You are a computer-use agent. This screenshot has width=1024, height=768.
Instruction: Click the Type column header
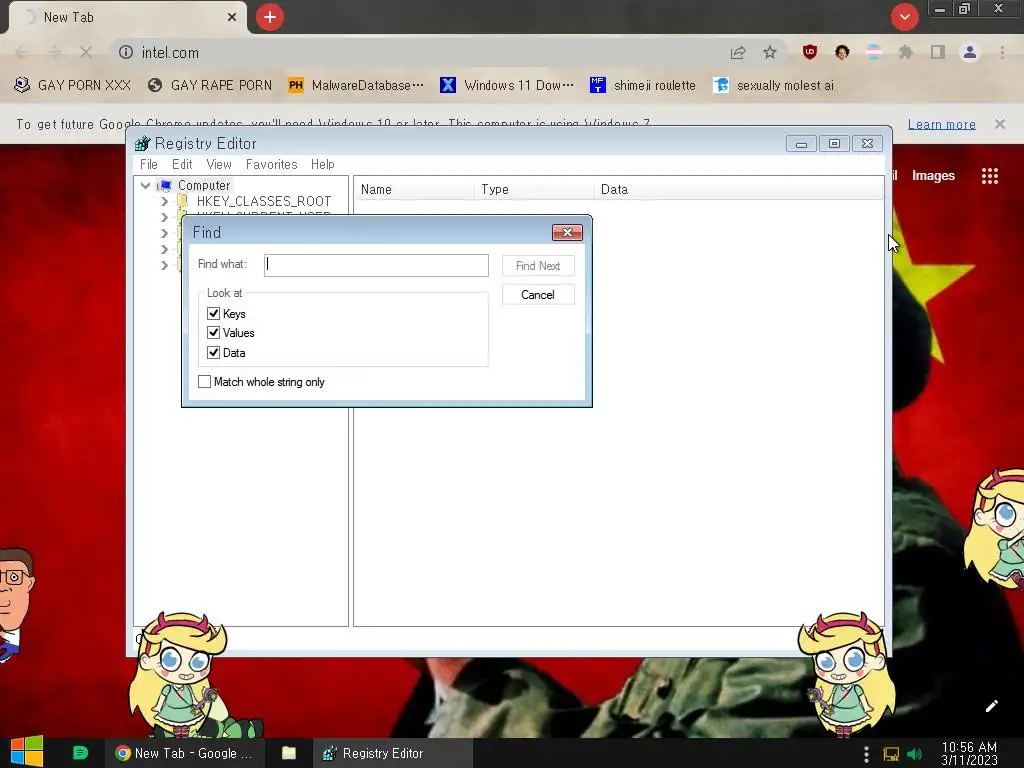534,189
